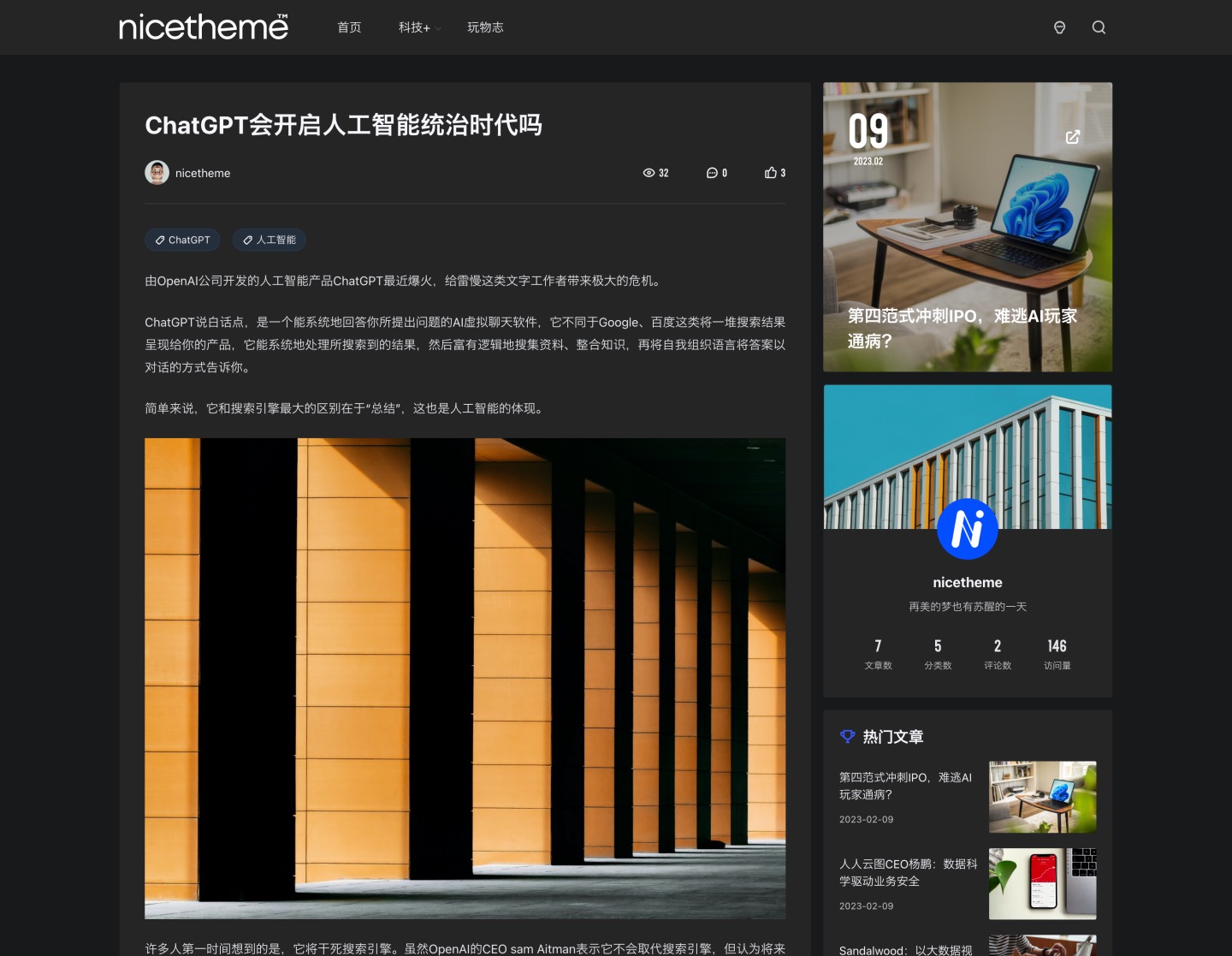This screenshot has width=1232, height=956.
Task: Click the 文章数 count of 7
Action: point(878,646)
